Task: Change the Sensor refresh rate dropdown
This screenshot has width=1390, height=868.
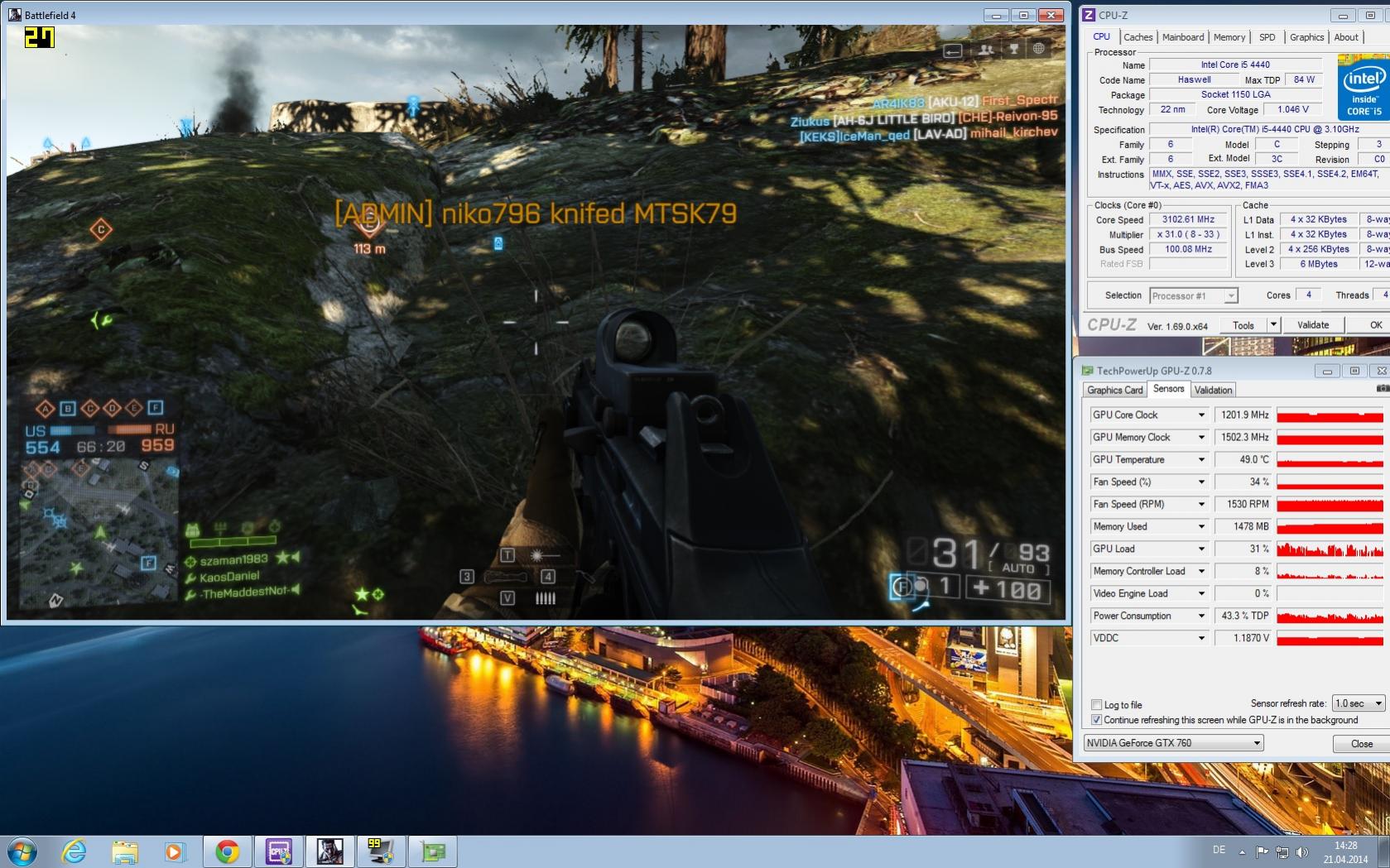Action: pos(1359,703)
